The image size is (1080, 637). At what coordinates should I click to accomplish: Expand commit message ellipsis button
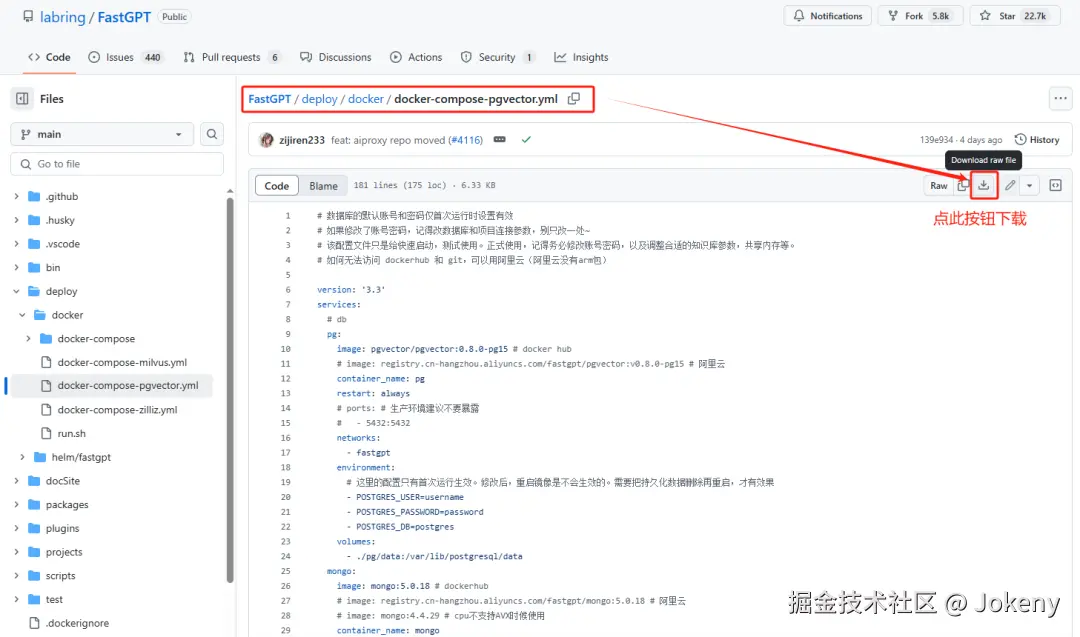click(500, 140)
